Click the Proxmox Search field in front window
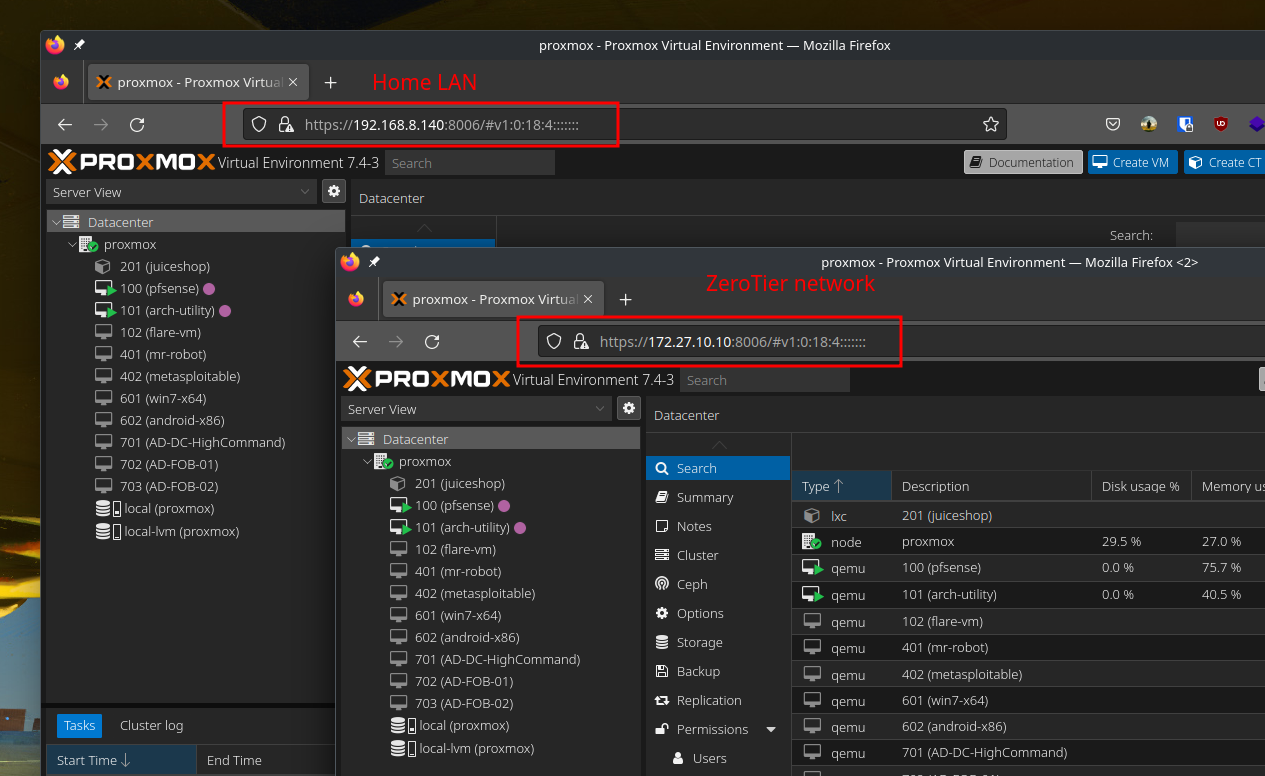 tap(765, 380)
